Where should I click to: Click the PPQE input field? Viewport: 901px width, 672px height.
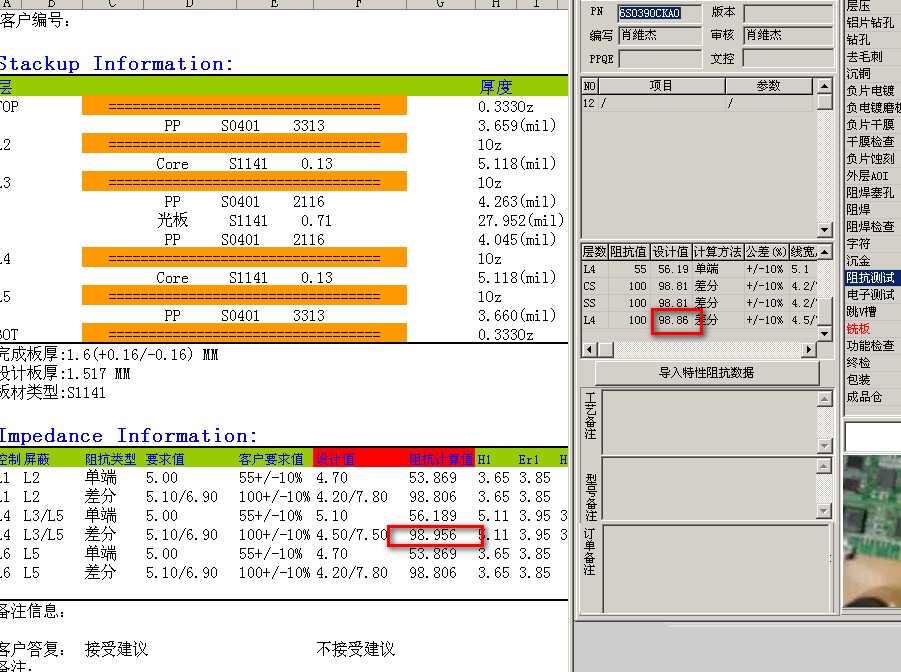(660, 59)
